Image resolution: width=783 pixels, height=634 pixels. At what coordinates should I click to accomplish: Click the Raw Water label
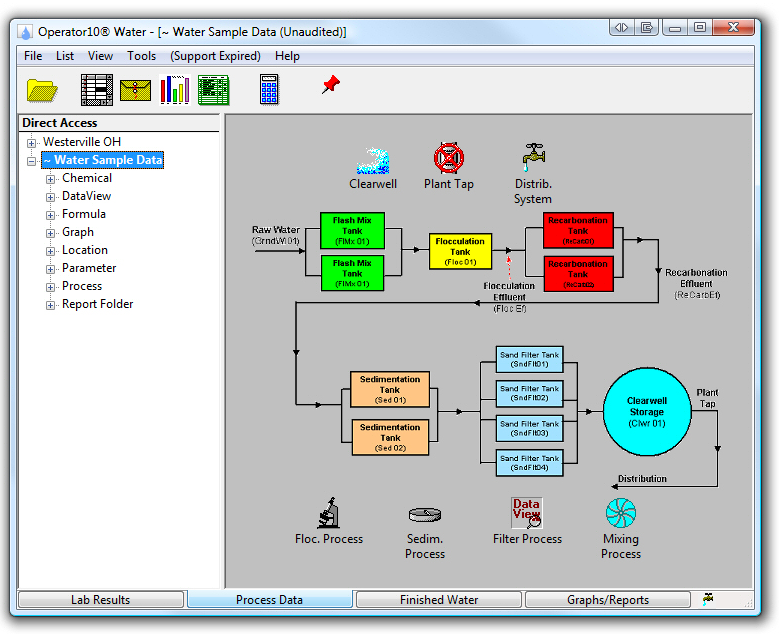pos(276,235)
